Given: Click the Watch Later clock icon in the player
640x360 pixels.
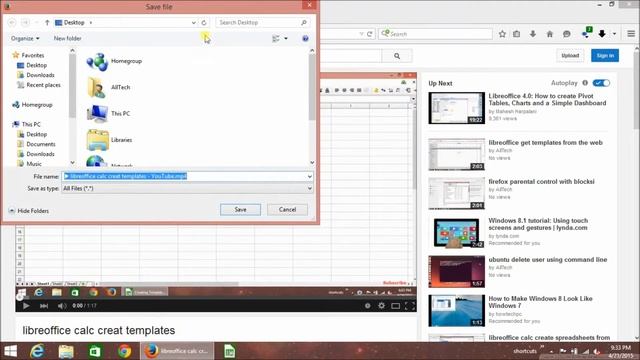Looking at the screenshot, I should coord(367,305).
